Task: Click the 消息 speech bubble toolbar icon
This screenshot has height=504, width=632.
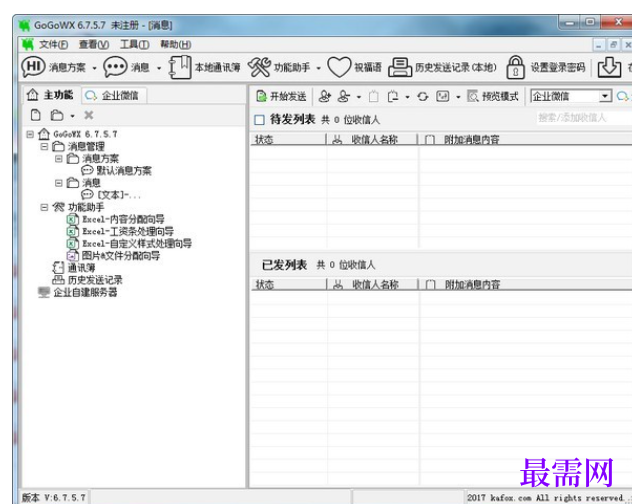Action: (x=115, y=67)
